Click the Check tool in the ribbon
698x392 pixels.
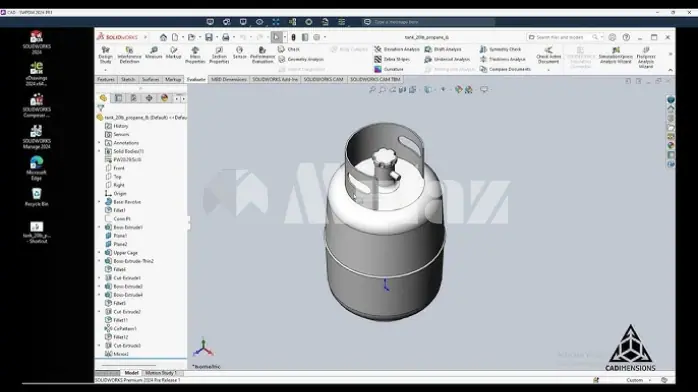(x=288, y=49)
